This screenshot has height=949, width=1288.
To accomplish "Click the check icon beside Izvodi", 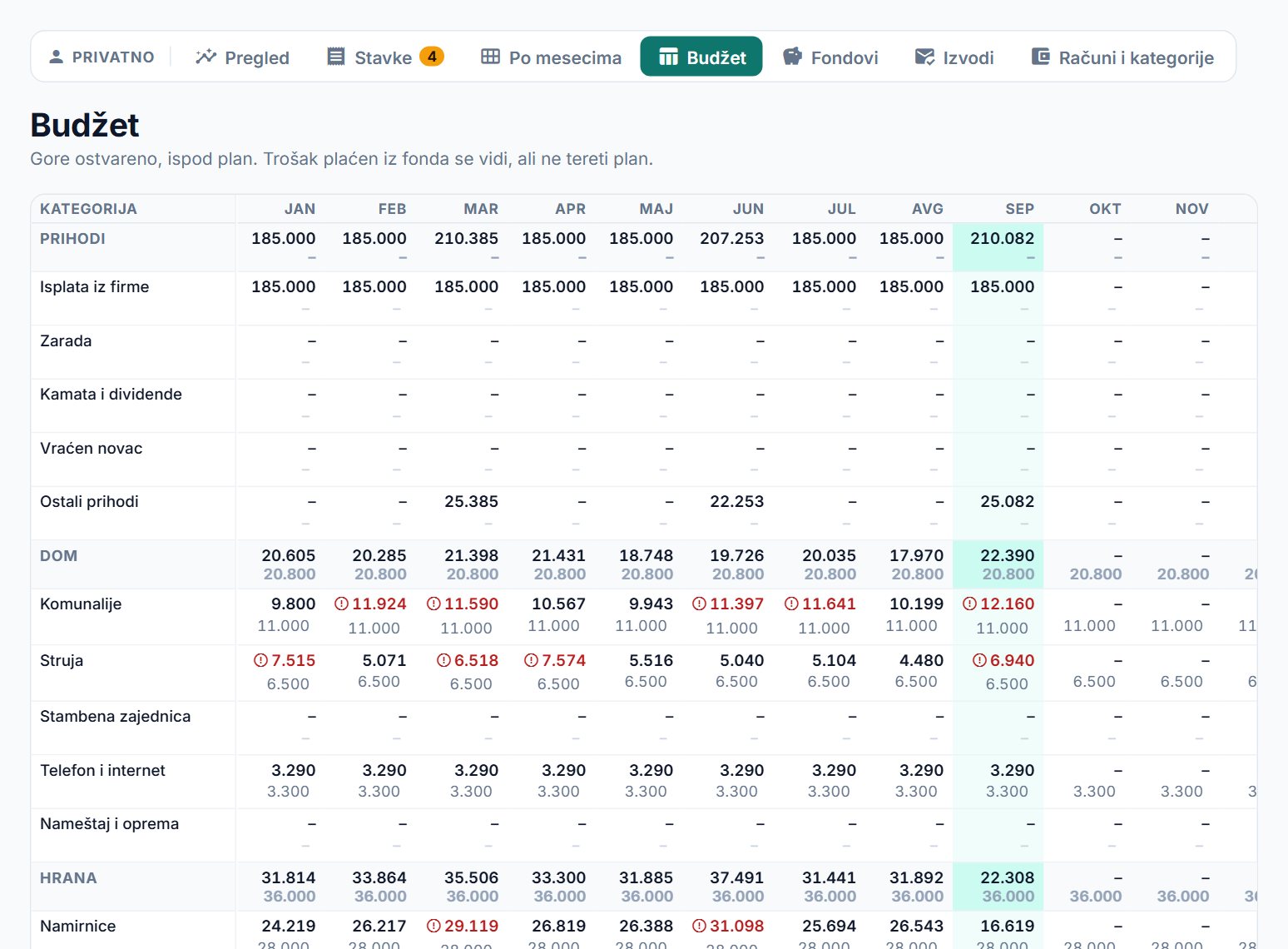I will [x=924, y=57].
